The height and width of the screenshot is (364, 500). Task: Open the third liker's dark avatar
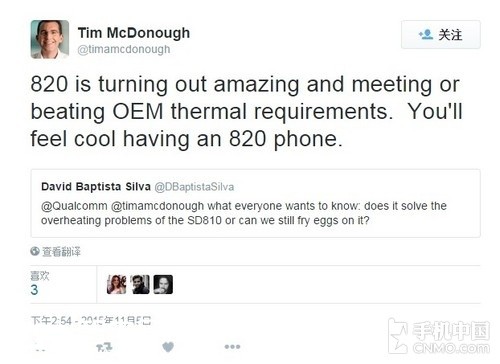(163, 284)
